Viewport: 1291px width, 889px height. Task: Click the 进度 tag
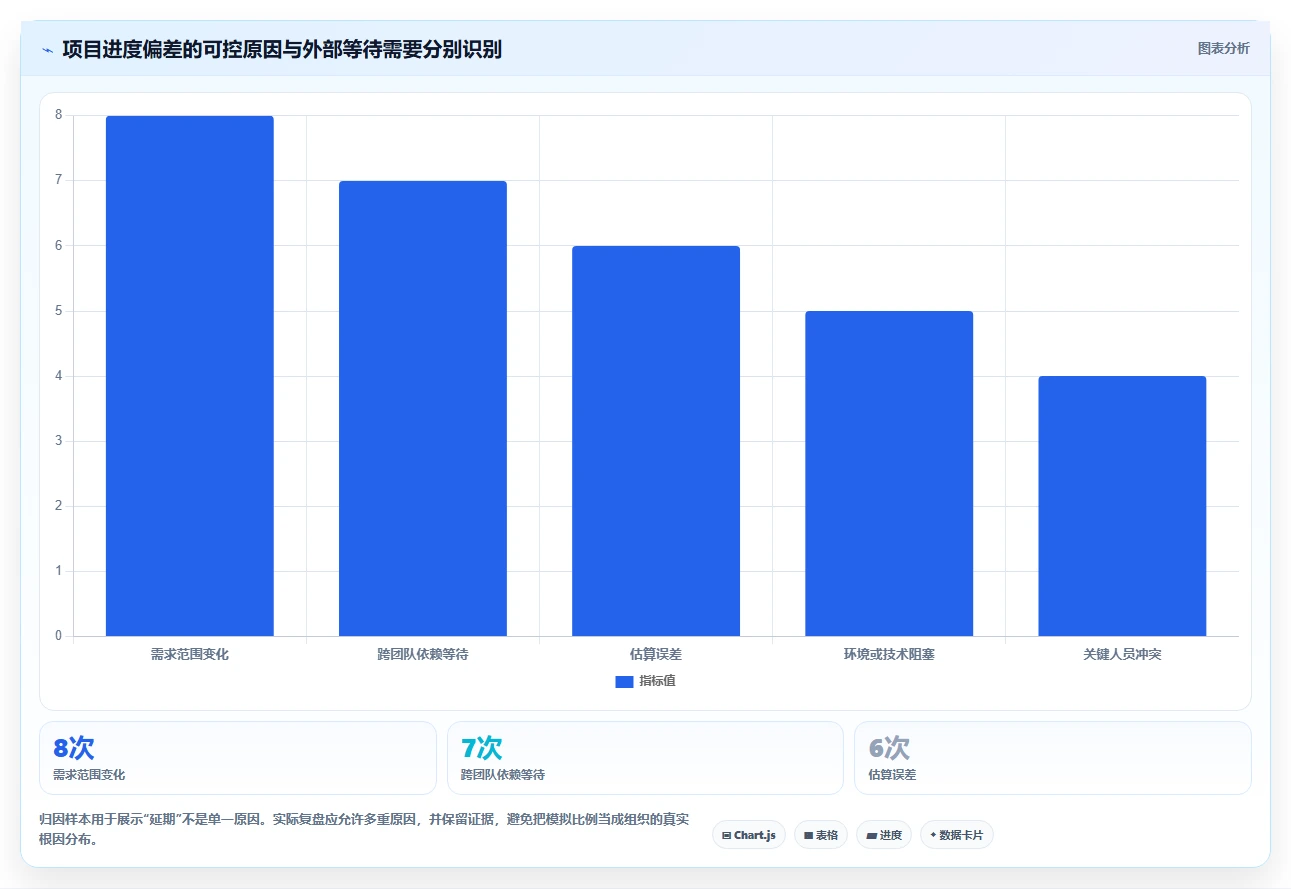click(x=884, y=835)
